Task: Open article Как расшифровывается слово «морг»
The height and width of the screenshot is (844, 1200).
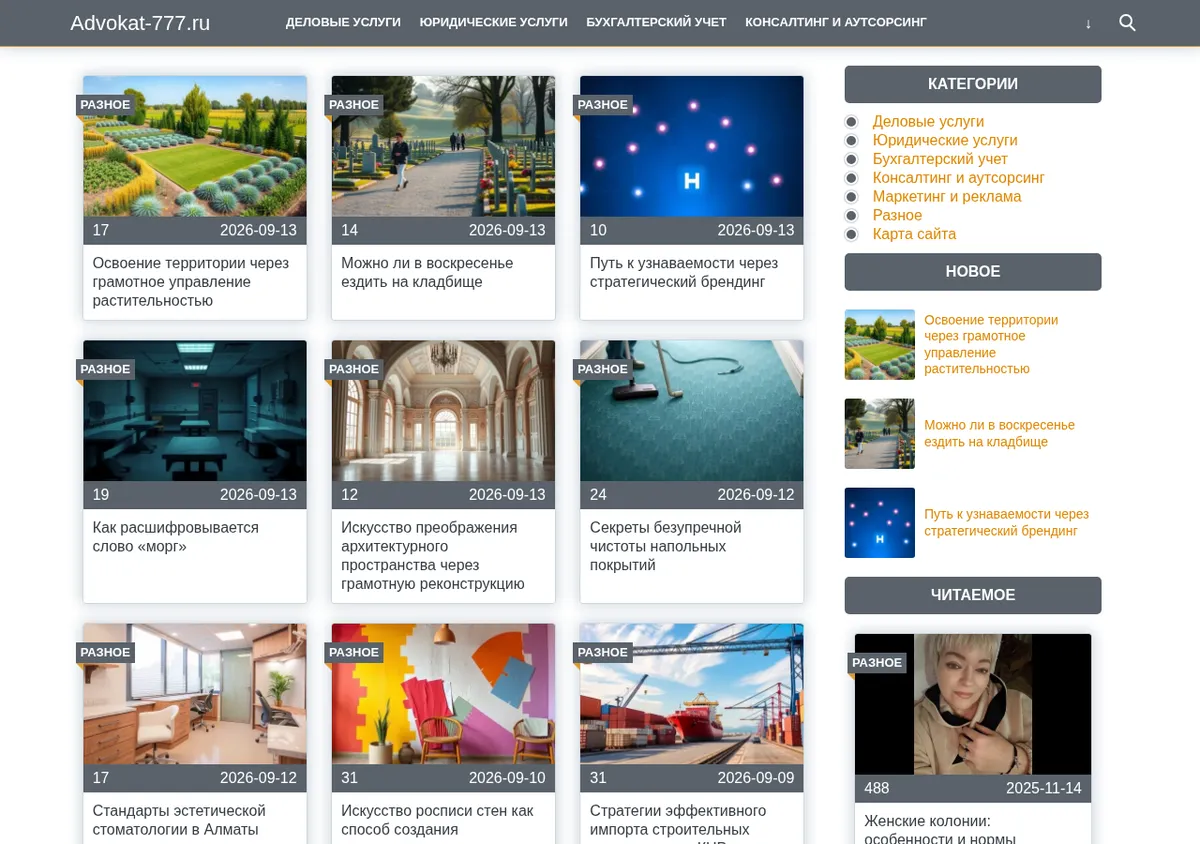Action: click(x=176, y=537)
